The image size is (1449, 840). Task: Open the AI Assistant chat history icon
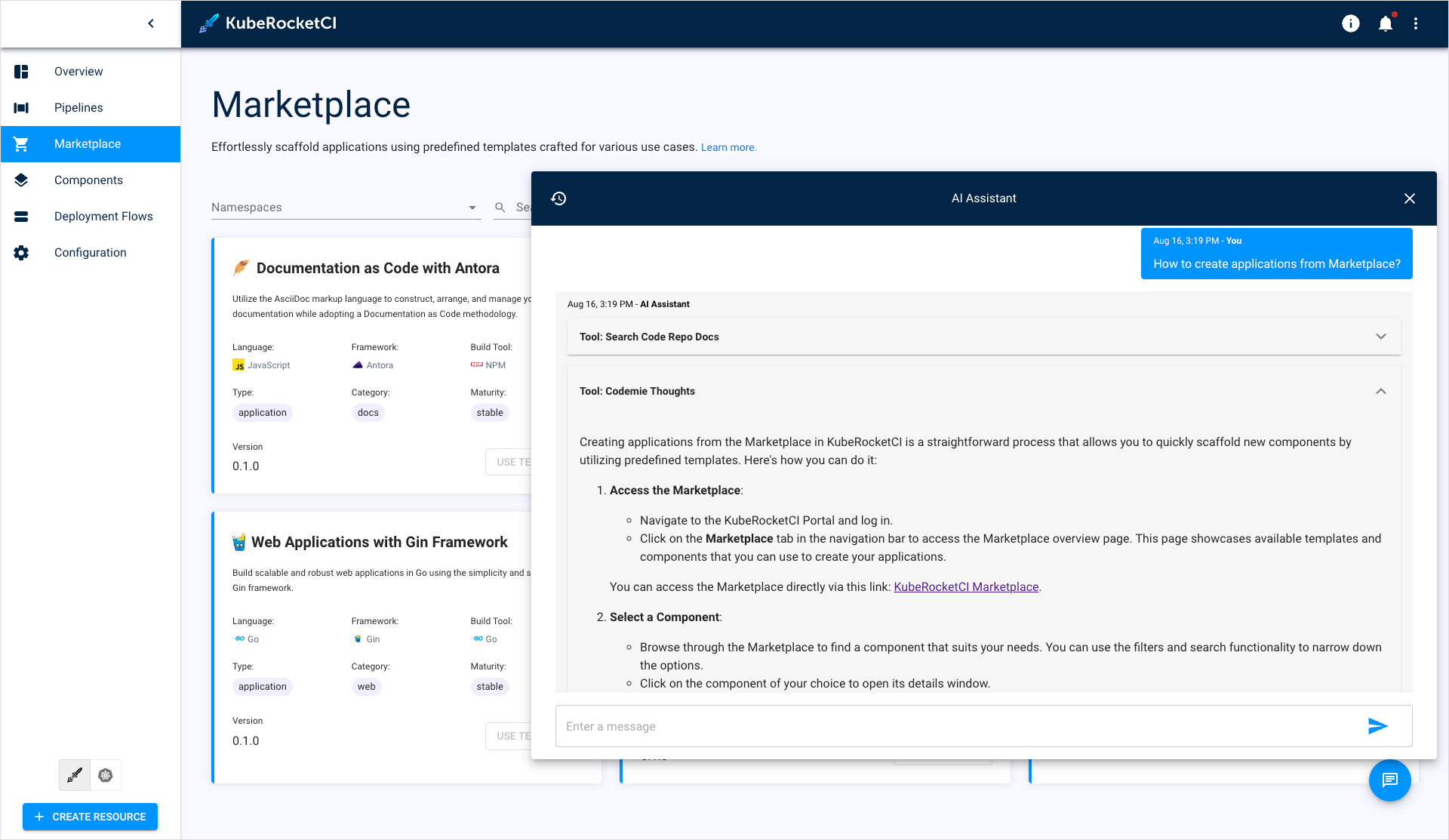click(x=559, y=198)
